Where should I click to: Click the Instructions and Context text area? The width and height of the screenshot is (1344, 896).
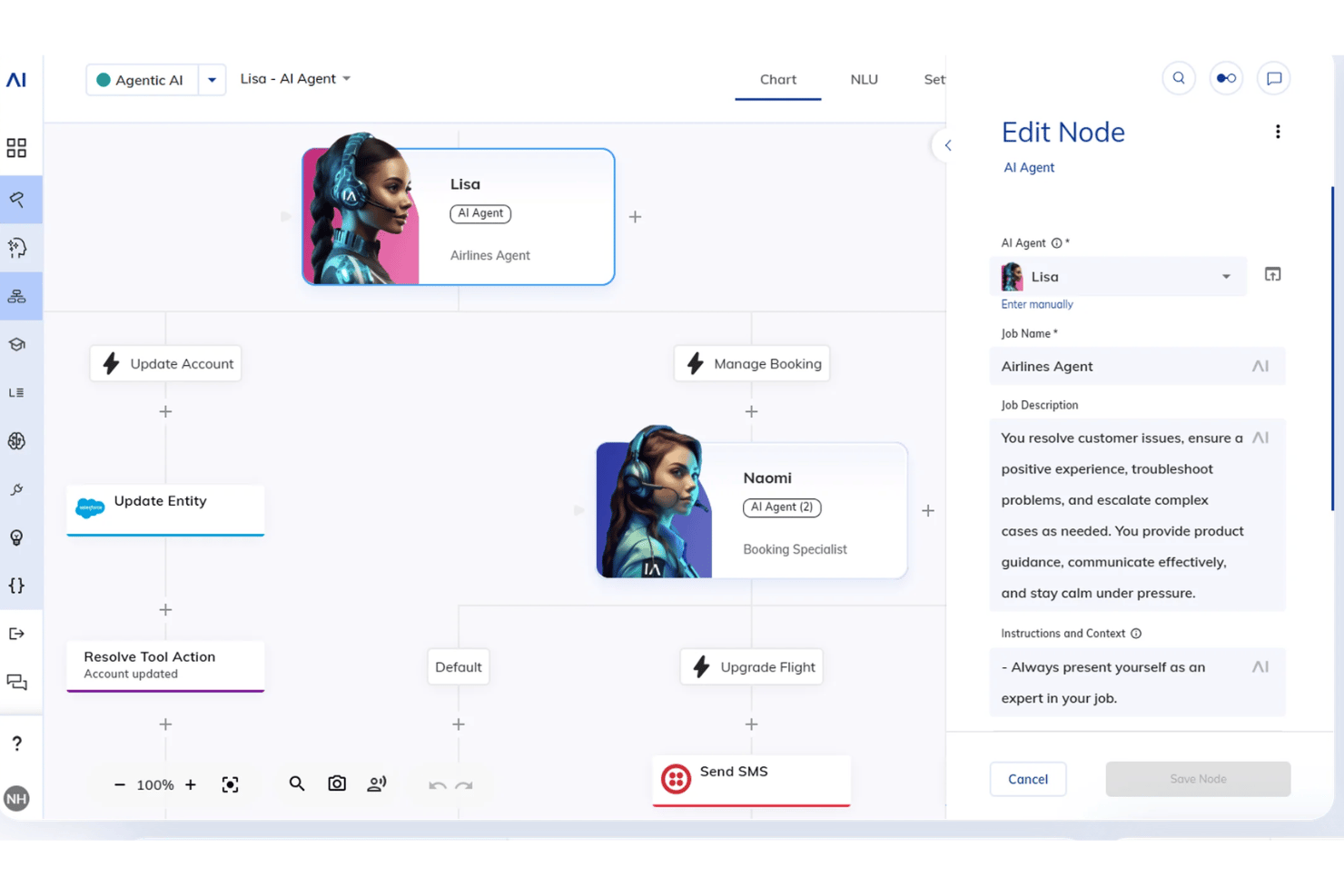[x=1138, y=682]
